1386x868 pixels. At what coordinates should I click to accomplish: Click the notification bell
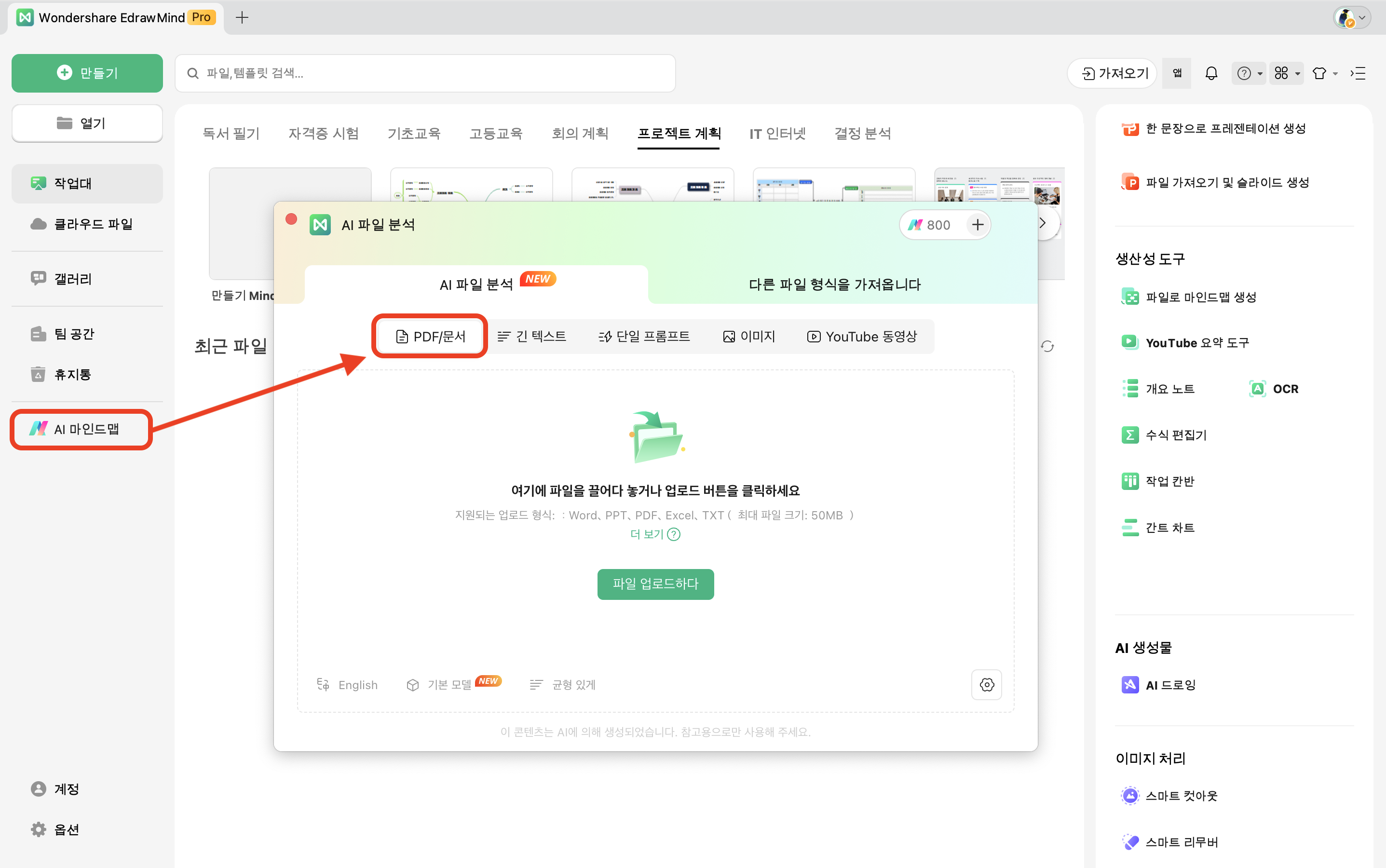pos(1210,73)
